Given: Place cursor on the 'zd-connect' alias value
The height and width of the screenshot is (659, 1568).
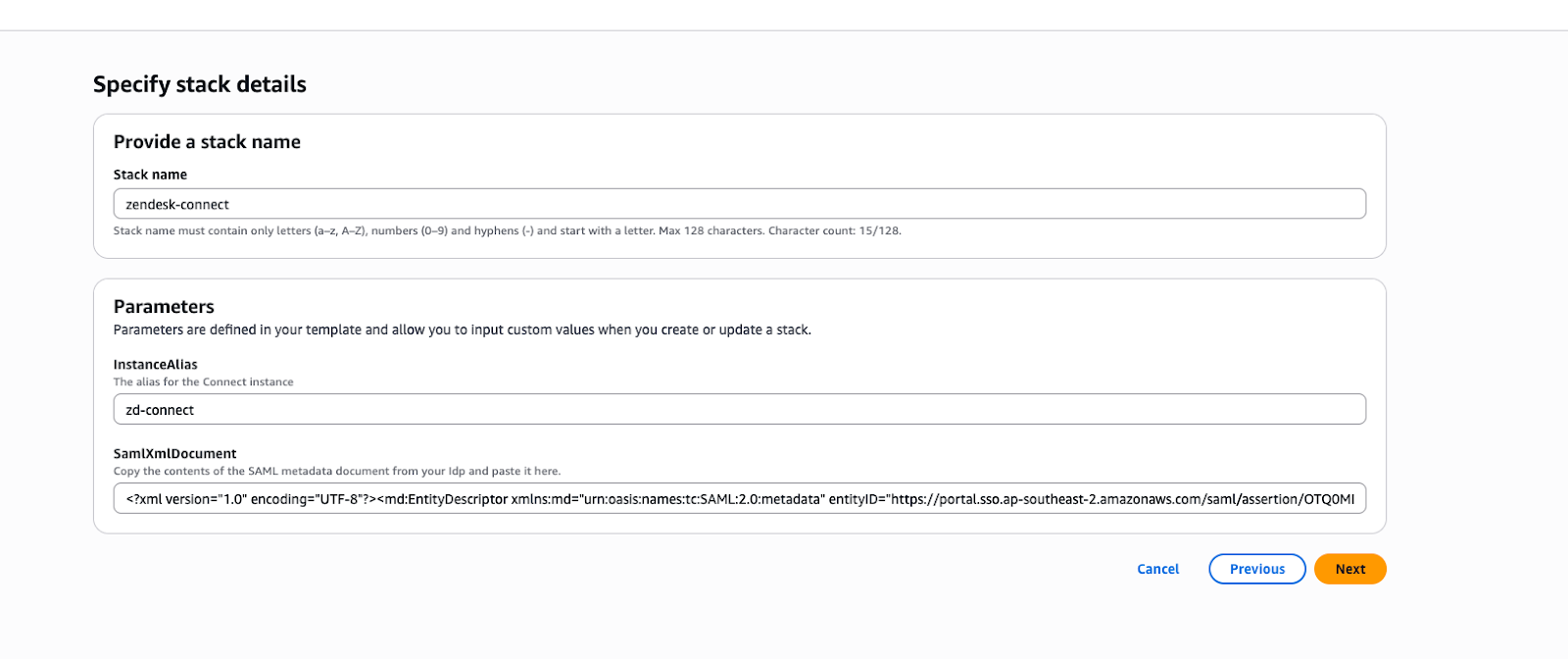Looking at the screenshot, I should tap(160, 411).
